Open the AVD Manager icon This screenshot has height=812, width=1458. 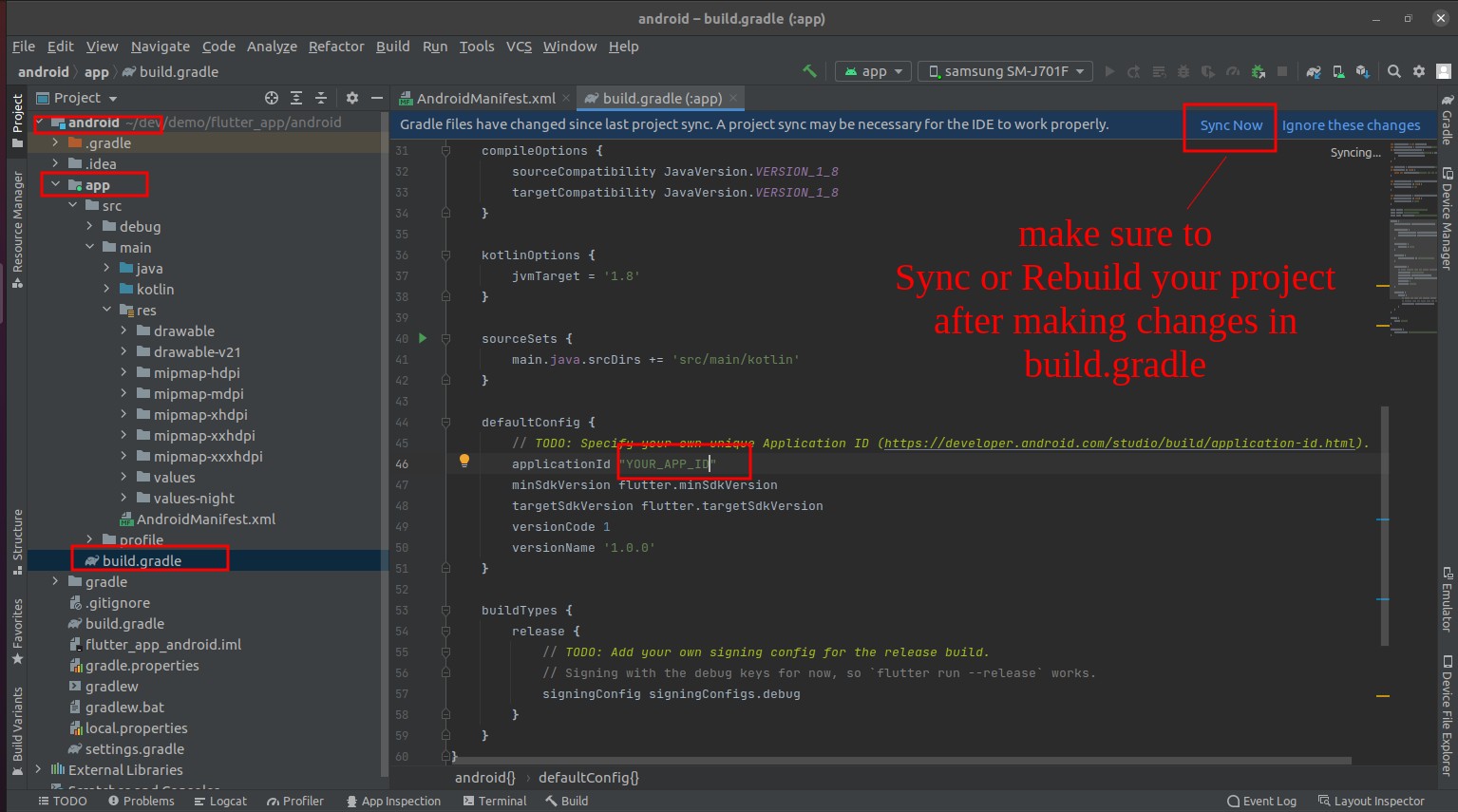1338,71
